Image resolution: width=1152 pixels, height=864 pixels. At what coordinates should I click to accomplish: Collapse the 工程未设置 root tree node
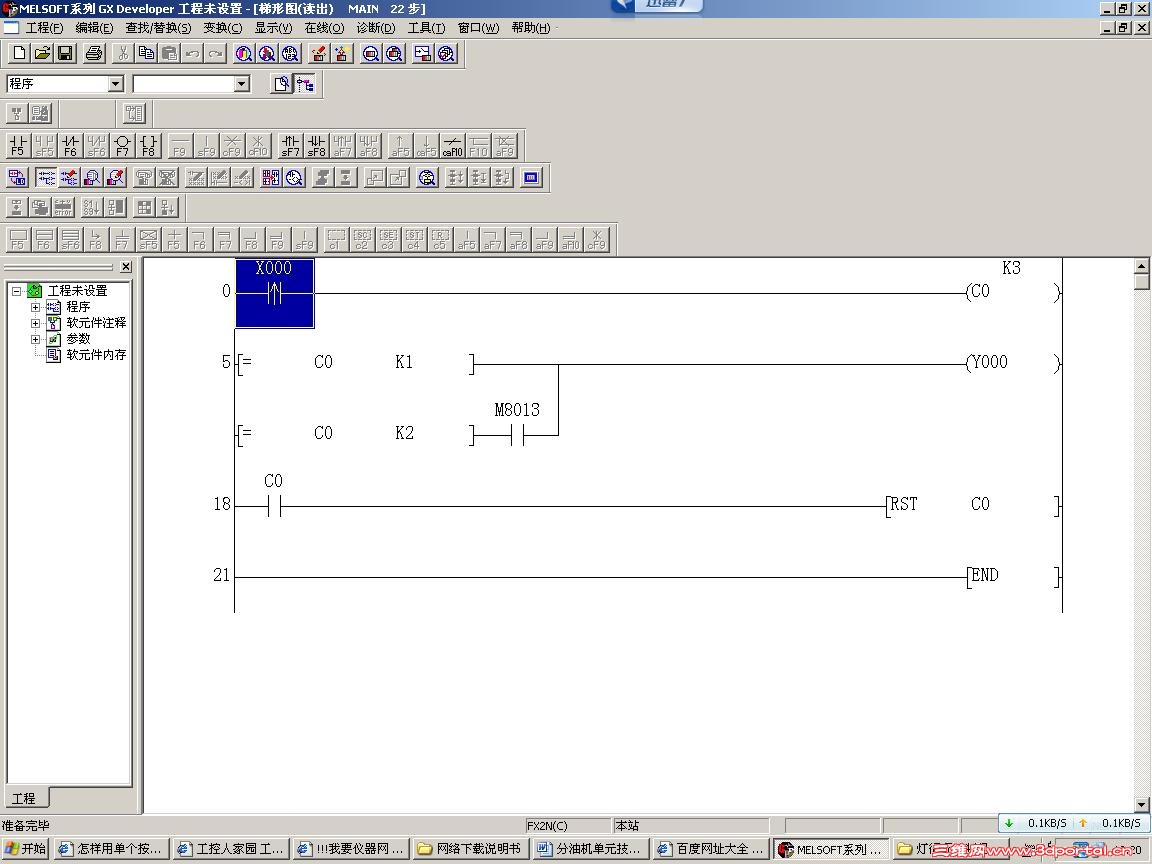click(16, 291)
